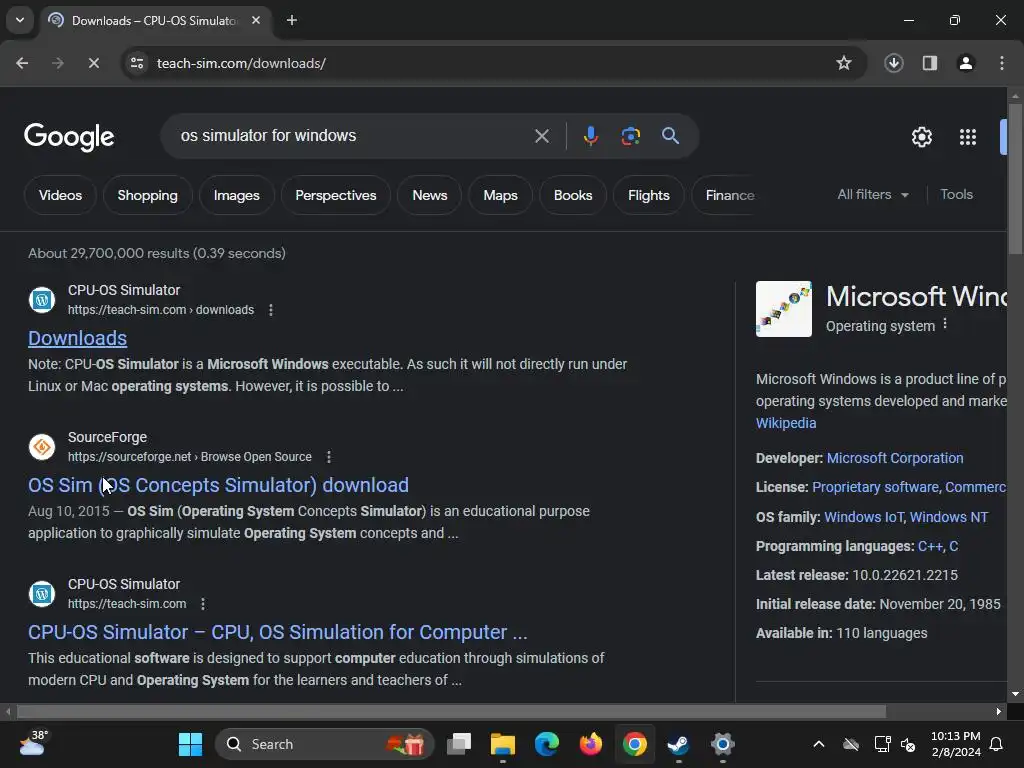
Task: Switch to the News filter
Action: point(430,195)
